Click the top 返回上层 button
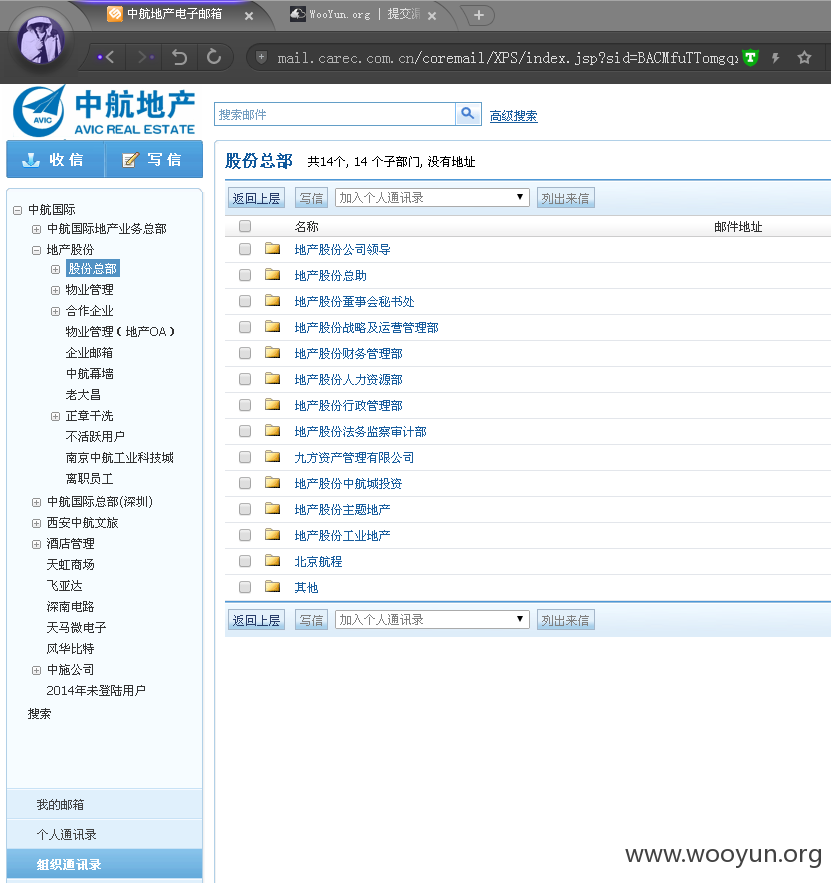This screenshot has width=831, height=883. (256, 198)
